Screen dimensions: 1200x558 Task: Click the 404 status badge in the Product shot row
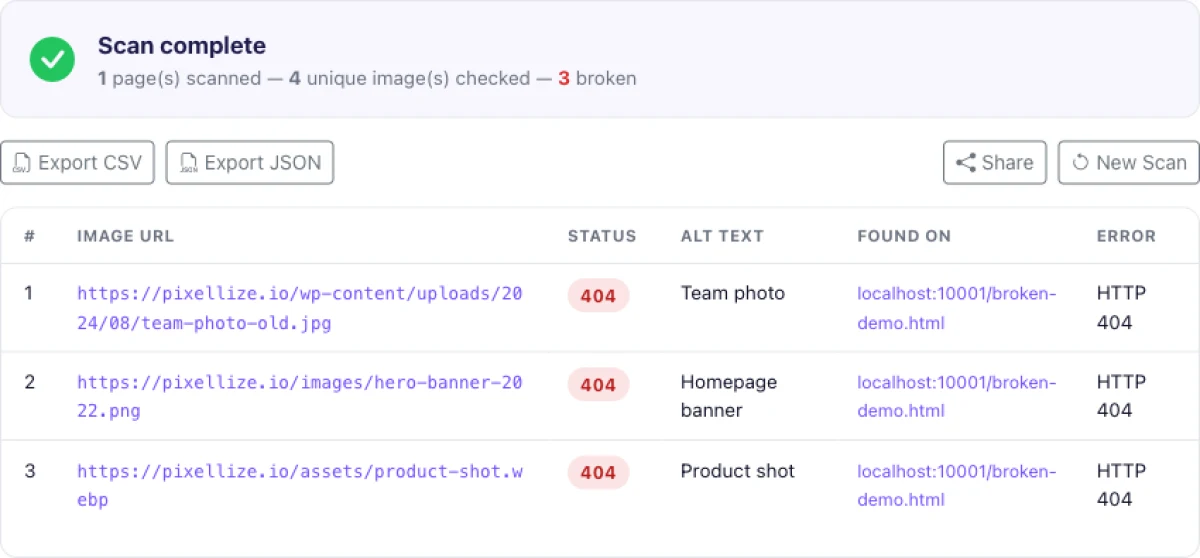598,473
